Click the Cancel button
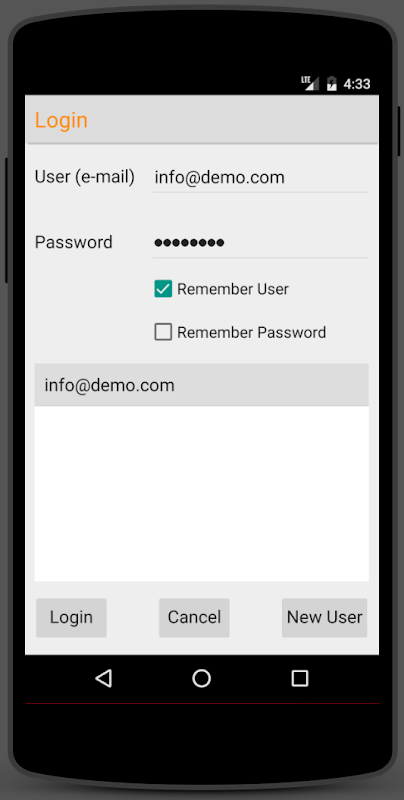 (194, 617)
